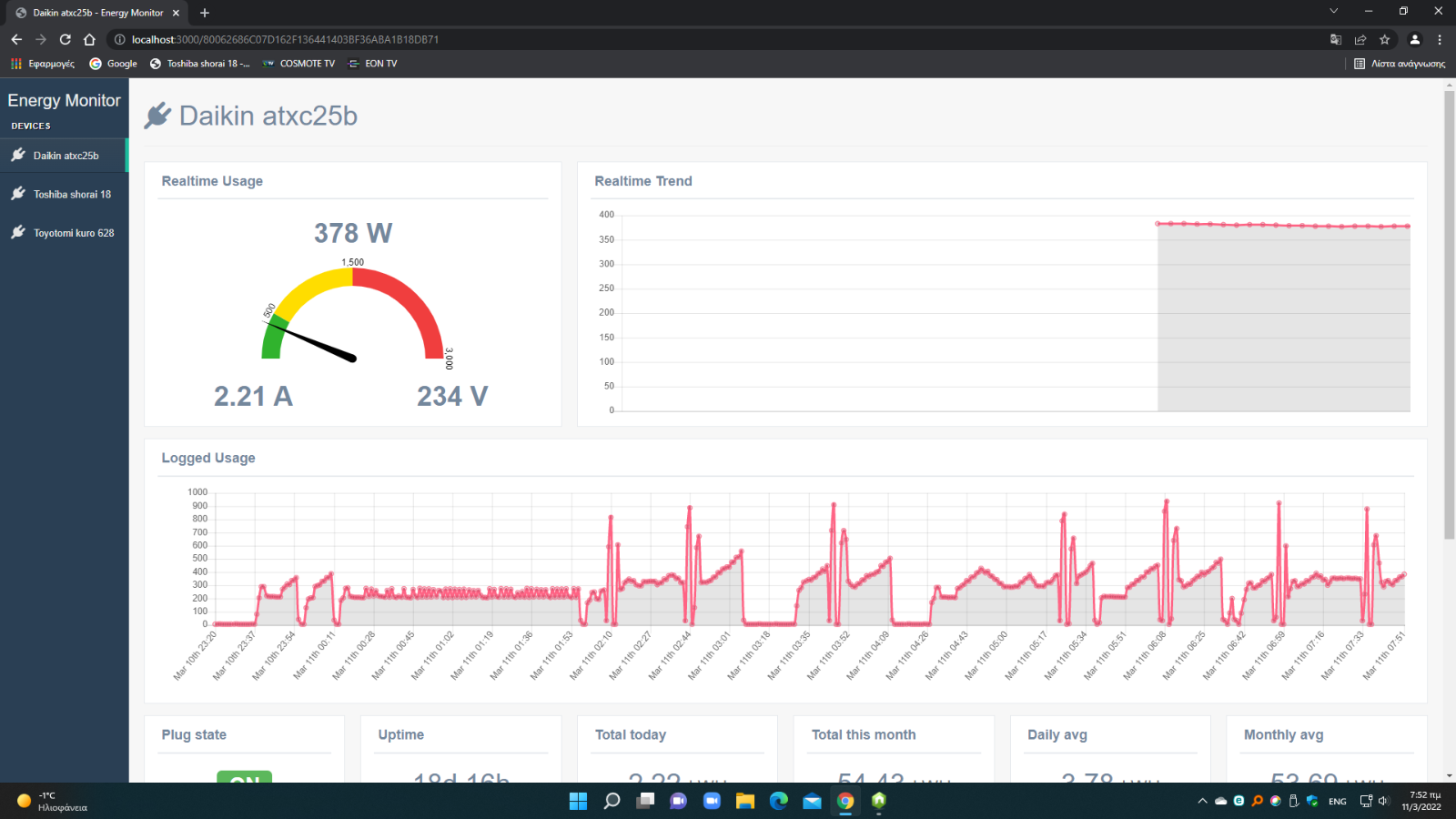Viewport: 1456px width, 819px height.
Task: Select the Daikin atxc25b - Energy Monitor tab
Action: (97, 13)
